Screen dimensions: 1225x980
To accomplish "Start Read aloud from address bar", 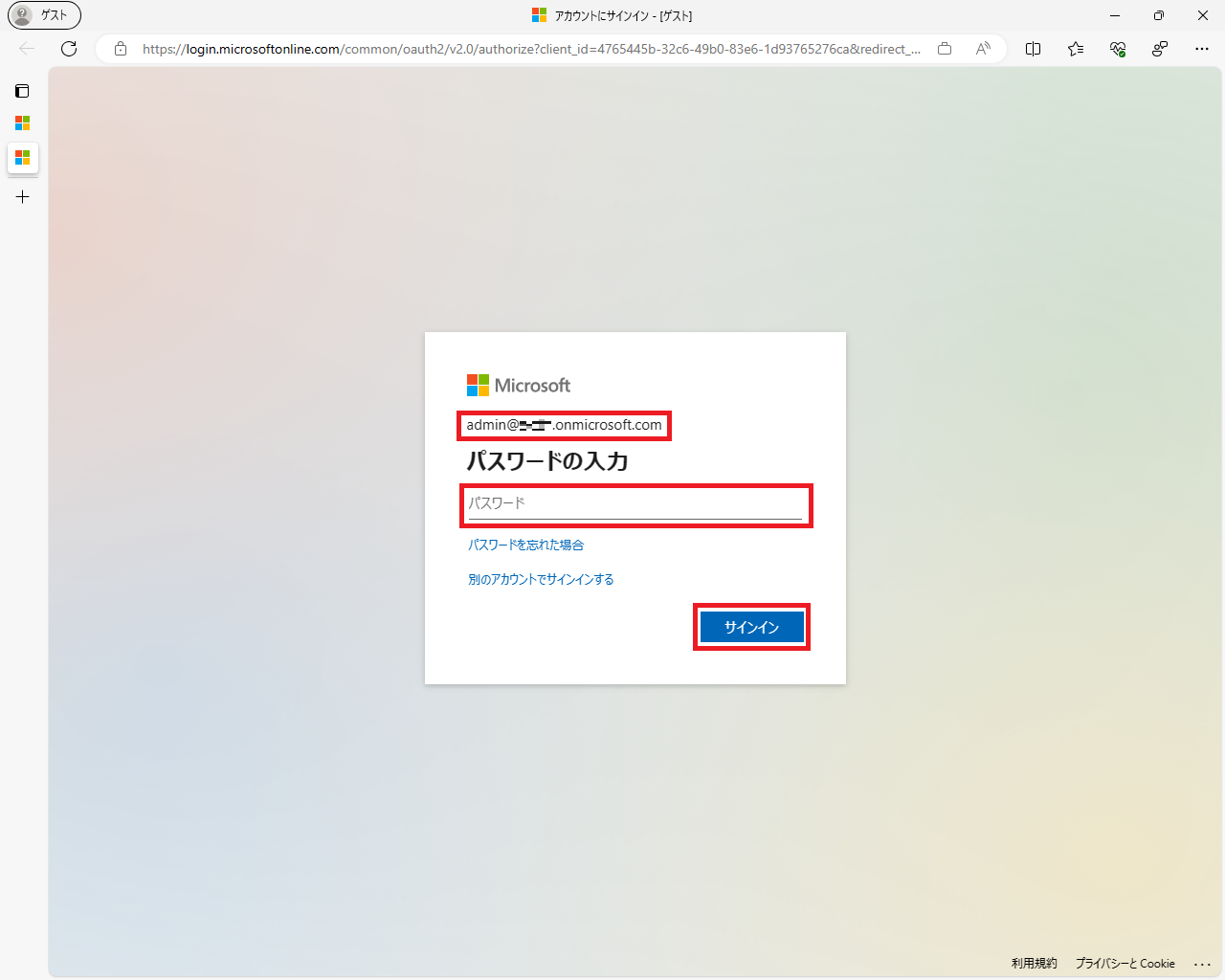I will (983, 49).
